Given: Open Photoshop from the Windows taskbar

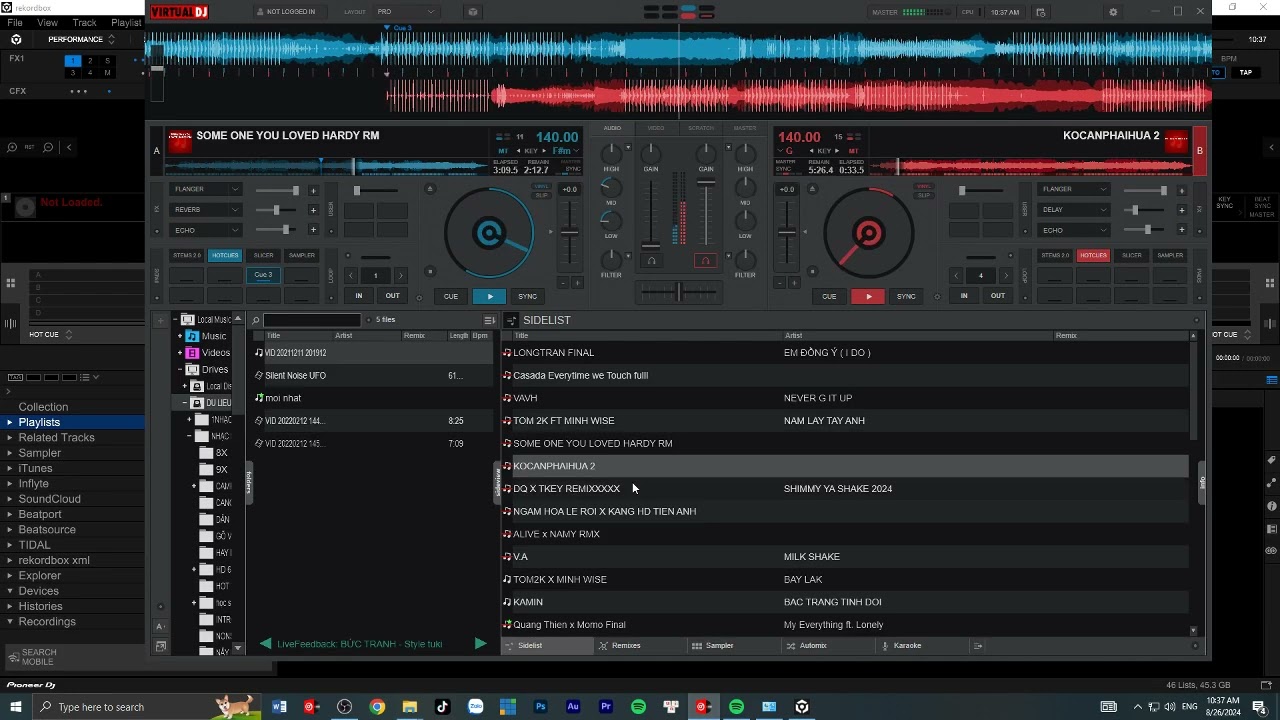Looking at the screenshot, I should coord(540,707).
